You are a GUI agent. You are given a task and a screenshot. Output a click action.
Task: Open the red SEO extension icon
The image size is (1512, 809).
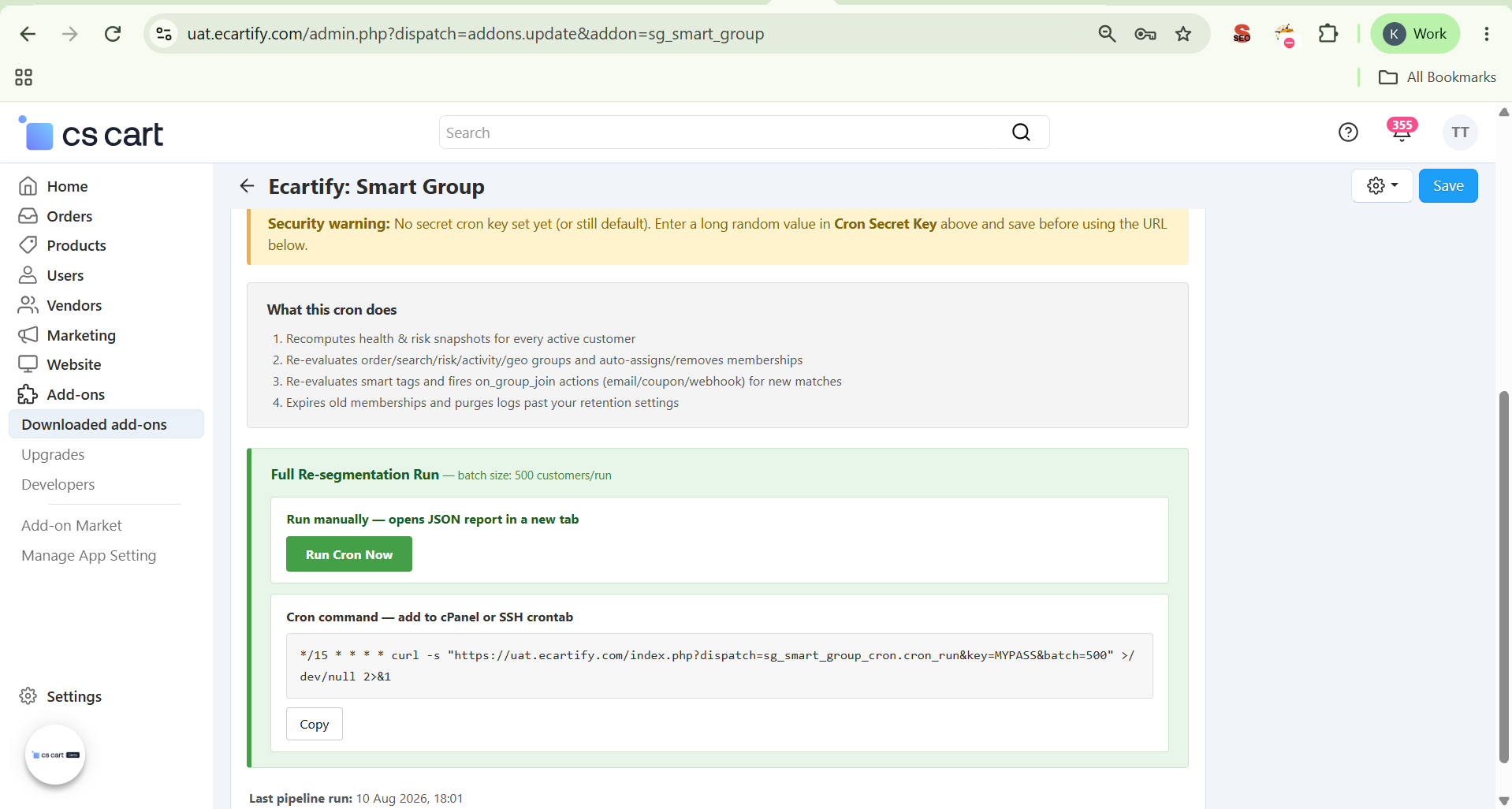point(1242,34)
